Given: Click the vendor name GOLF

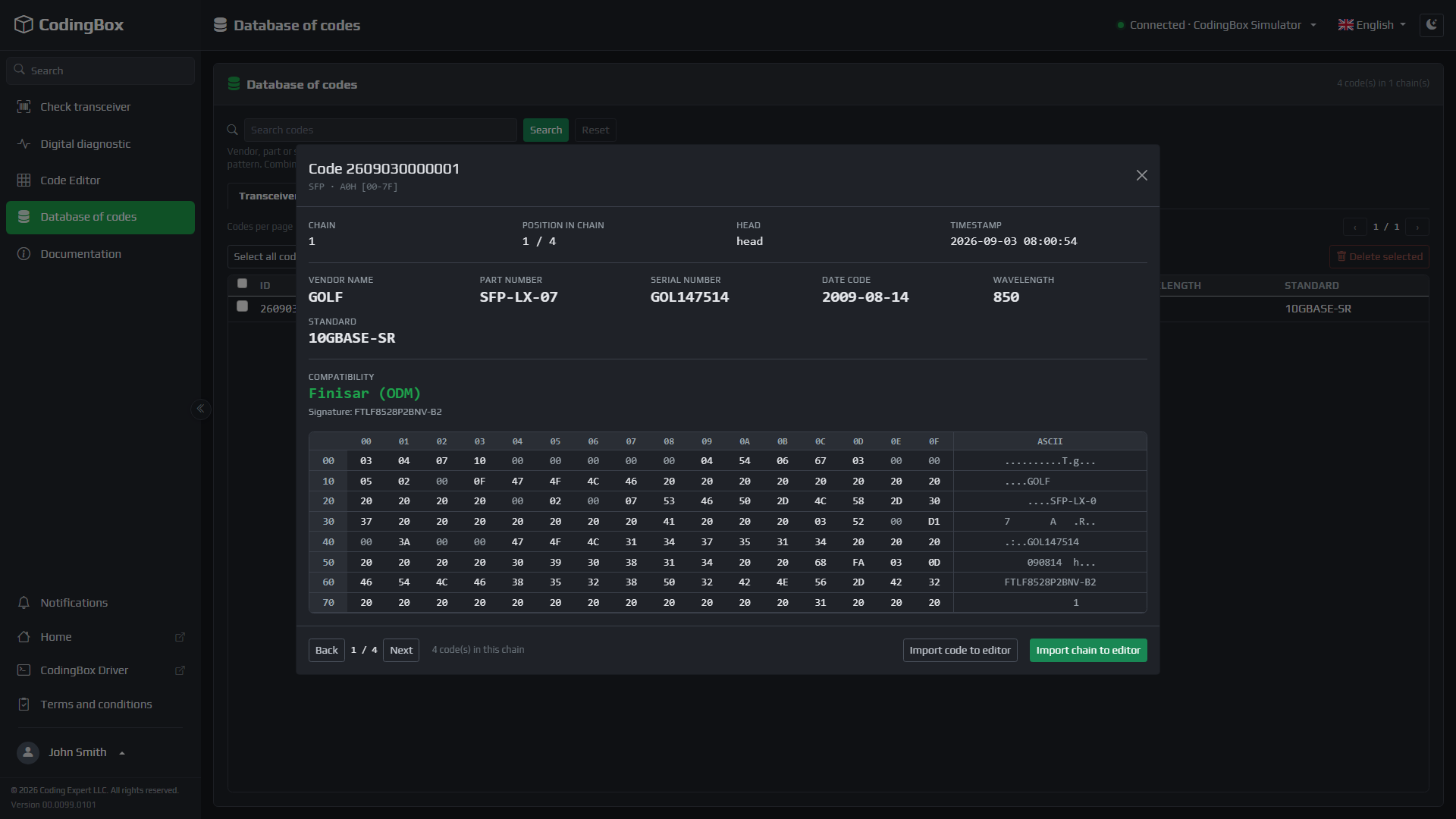Looking at the screenshot, I should [x=325, y=297].
